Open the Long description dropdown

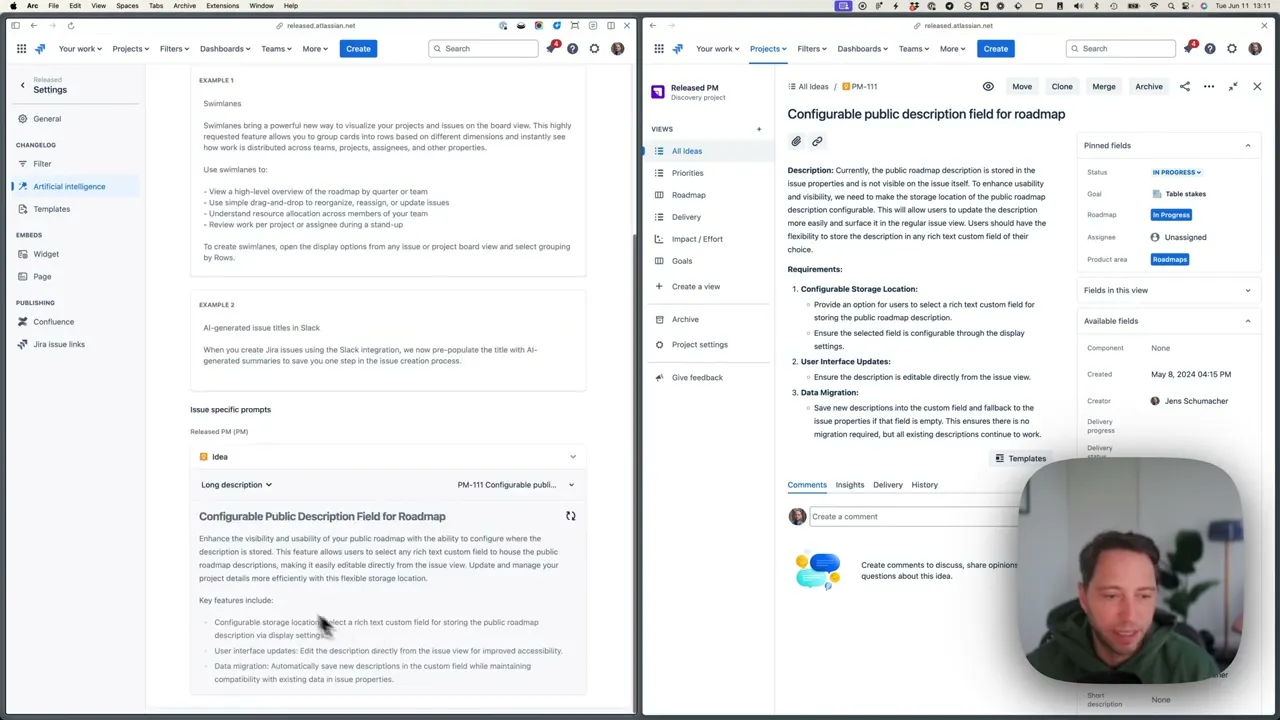click(236, 485)
